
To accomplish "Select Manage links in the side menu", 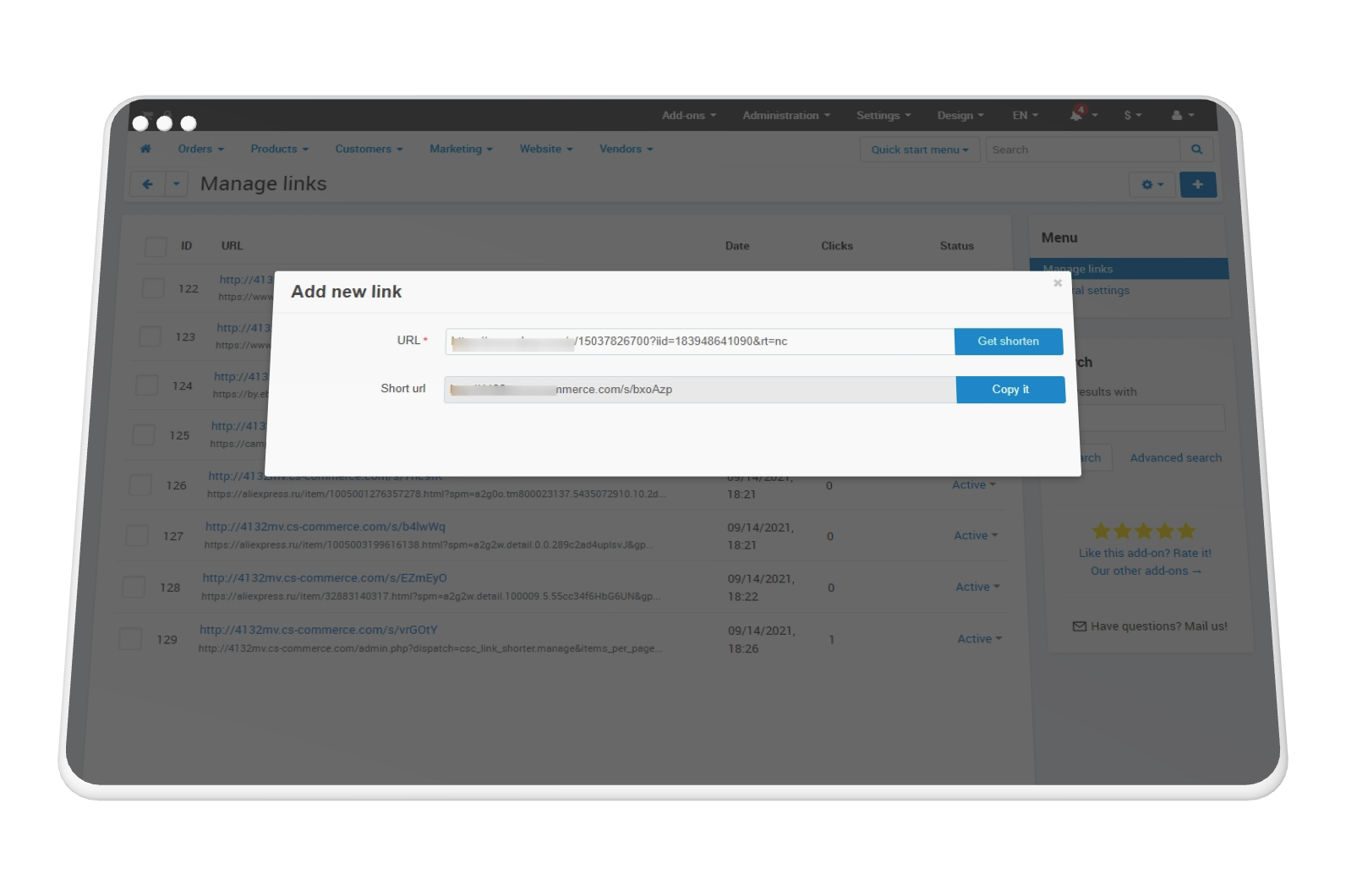I will tap(1129, 269).
